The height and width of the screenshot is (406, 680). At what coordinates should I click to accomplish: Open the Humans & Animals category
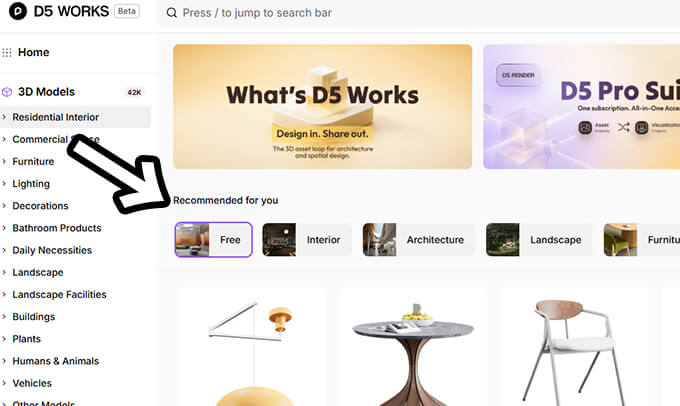[54, 361]
